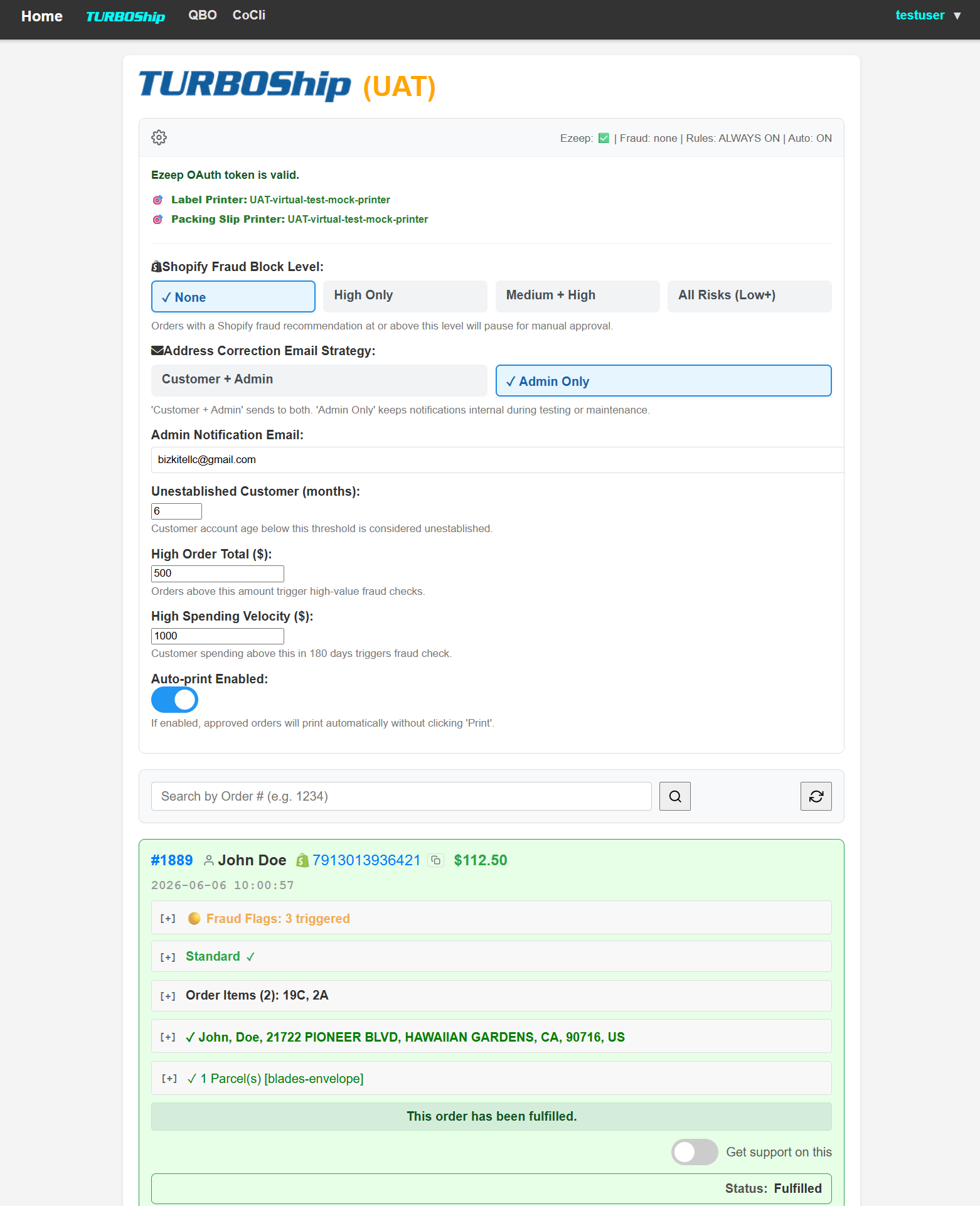Expand the 1 Parcel(s) section
980x1206 pixels.
pyautogui.click(x=491, y=1078)
